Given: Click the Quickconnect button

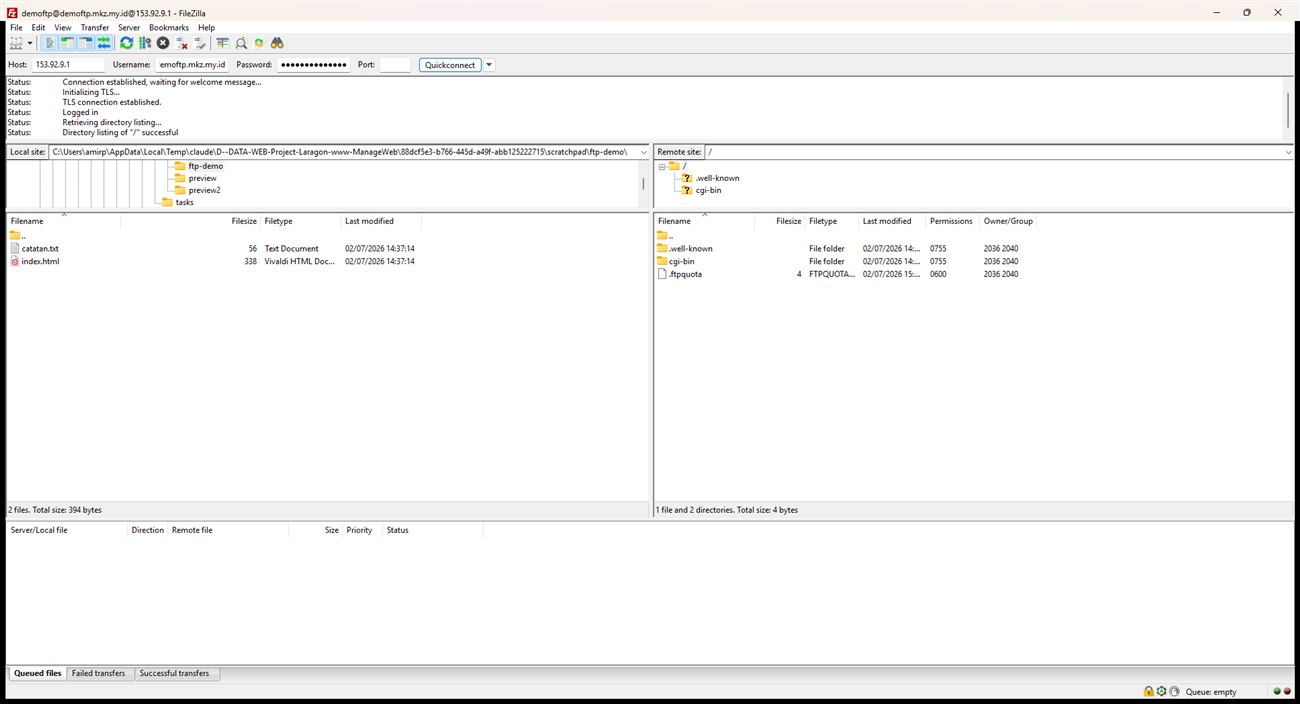Looking at the screenshot, I should pos(450,65).
